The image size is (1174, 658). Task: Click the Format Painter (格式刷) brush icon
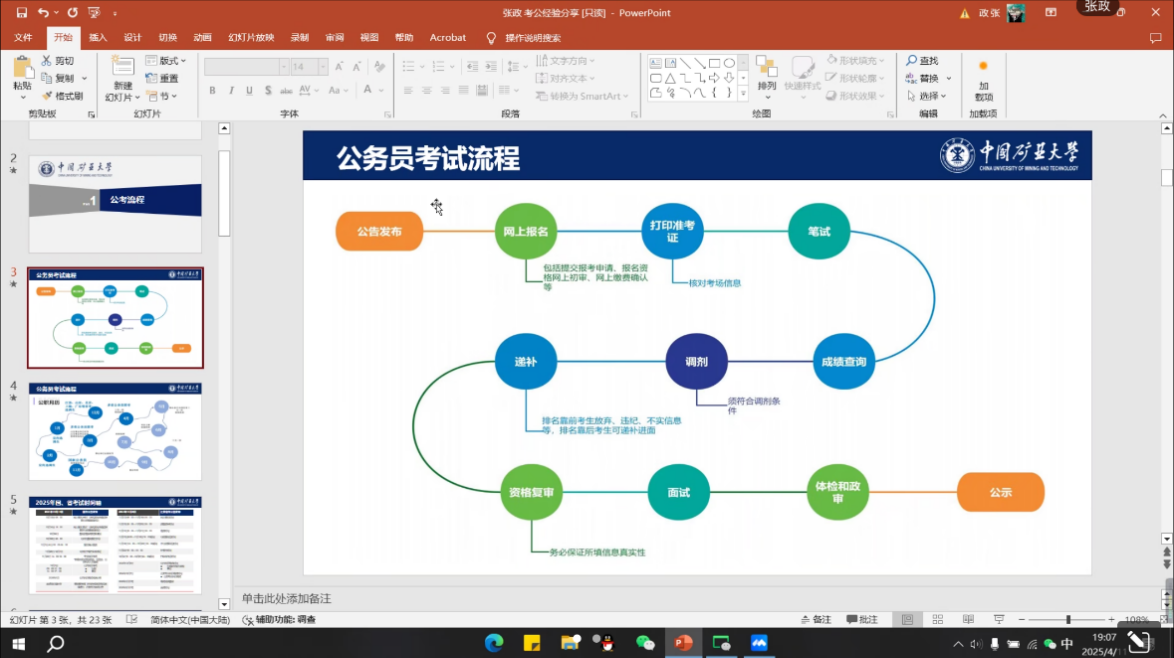tap(47, 96)
